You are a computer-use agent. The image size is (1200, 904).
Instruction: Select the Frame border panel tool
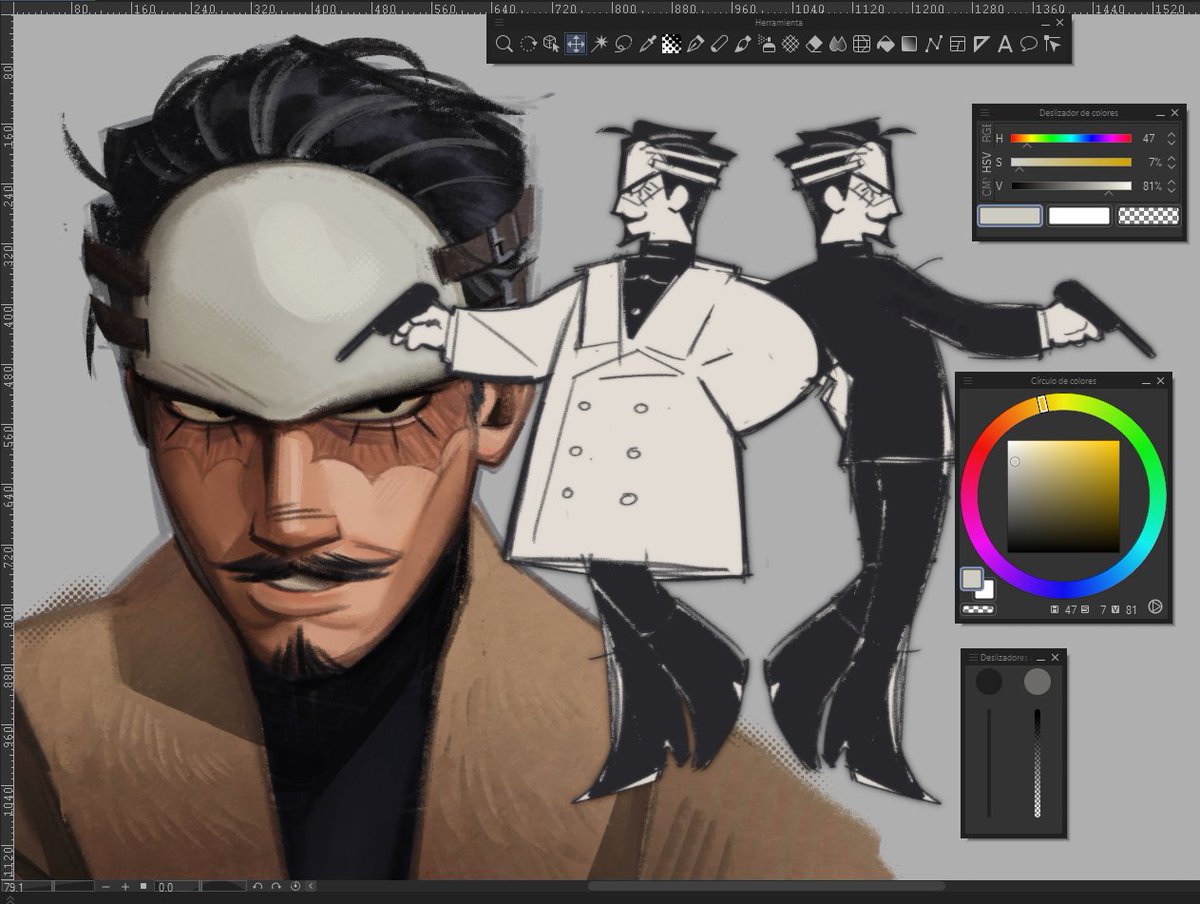point(957,43)
